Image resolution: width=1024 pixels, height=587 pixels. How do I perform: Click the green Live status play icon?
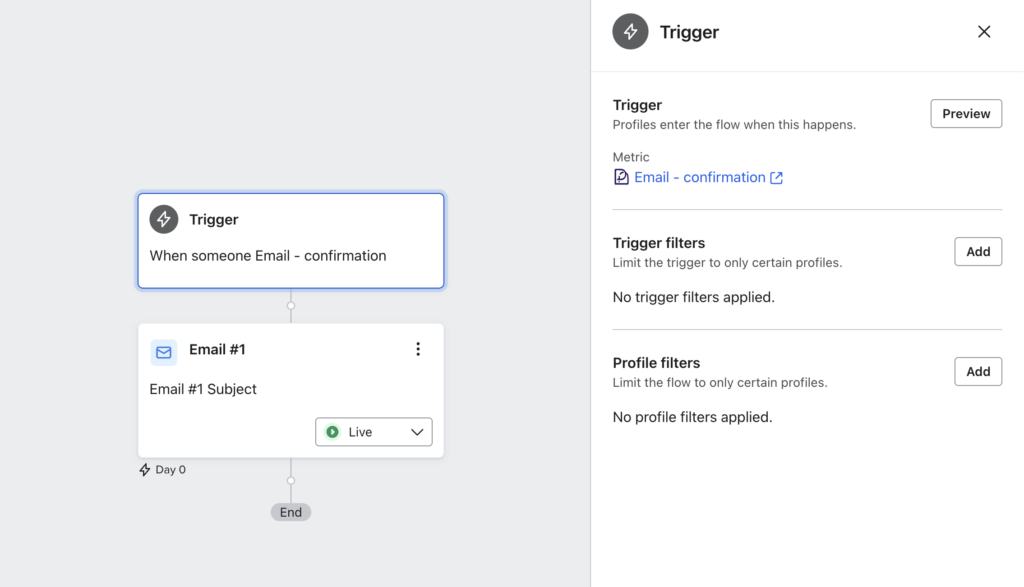333,432
